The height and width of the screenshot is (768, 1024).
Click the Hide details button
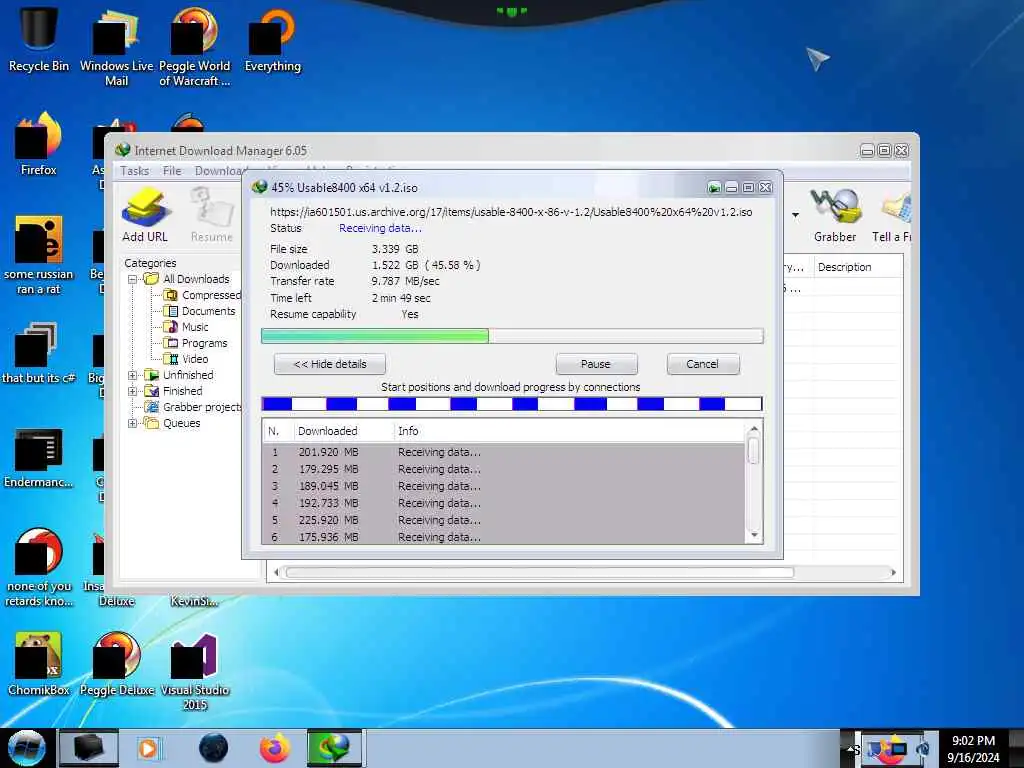330,364
